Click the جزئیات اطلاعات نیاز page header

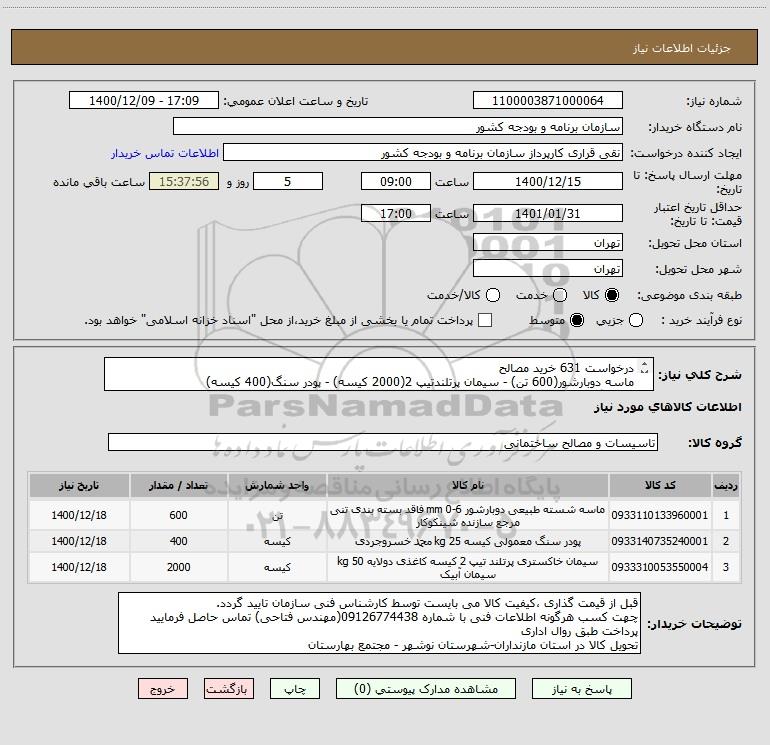point(681,48)
